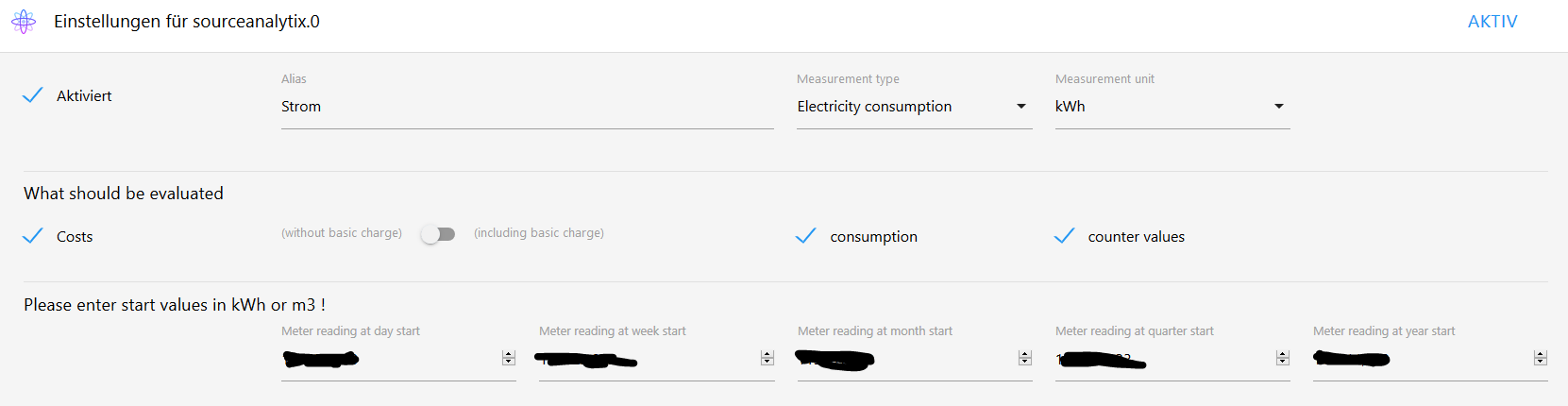Click the year start meter reading spinner
1568x406 pixels.
pyautogui.click(x=1540, y=358)
